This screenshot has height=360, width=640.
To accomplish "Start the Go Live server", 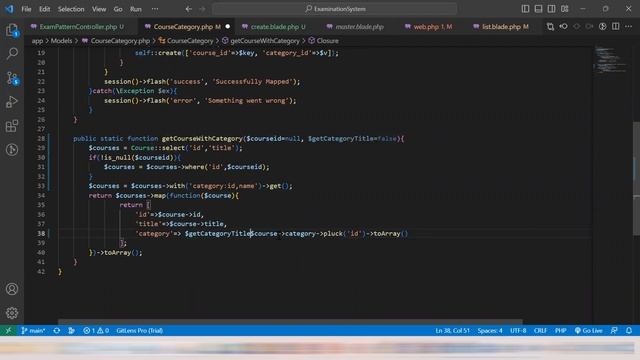I will coord(589,331).
